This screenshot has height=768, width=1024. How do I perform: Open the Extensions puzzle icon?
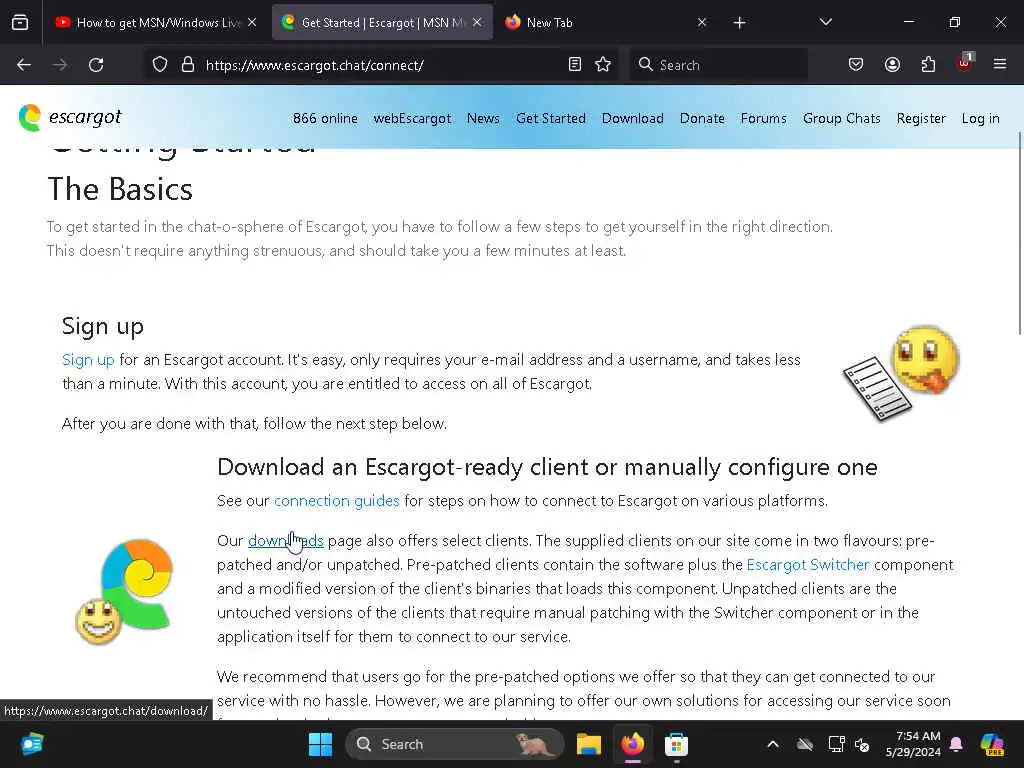pyautogui.click(x=928, y=65)
